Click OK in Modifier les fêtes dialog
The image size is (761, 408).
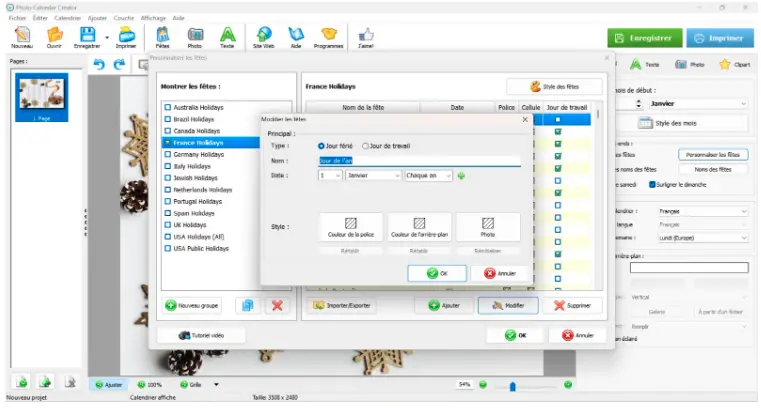pos(437,274)
